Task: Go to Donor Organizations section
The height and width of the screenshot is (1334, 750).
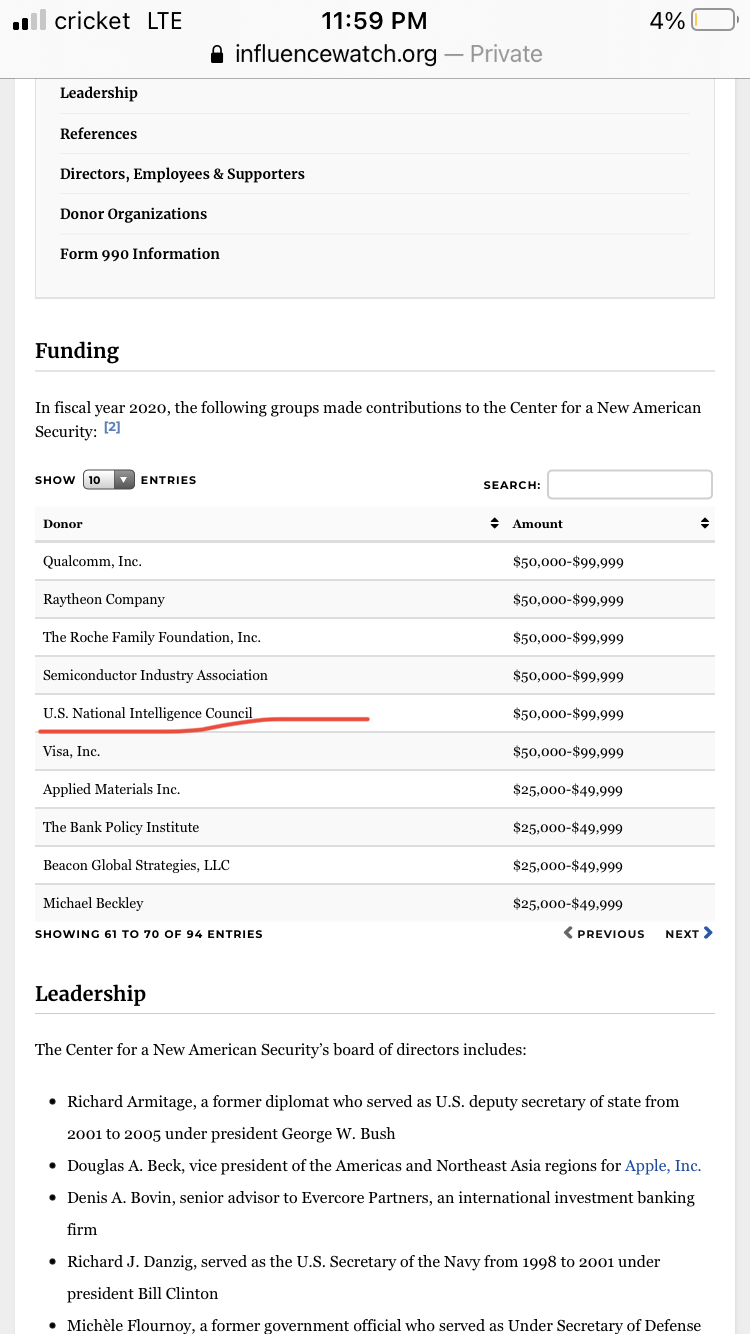Action: (133, 214)
